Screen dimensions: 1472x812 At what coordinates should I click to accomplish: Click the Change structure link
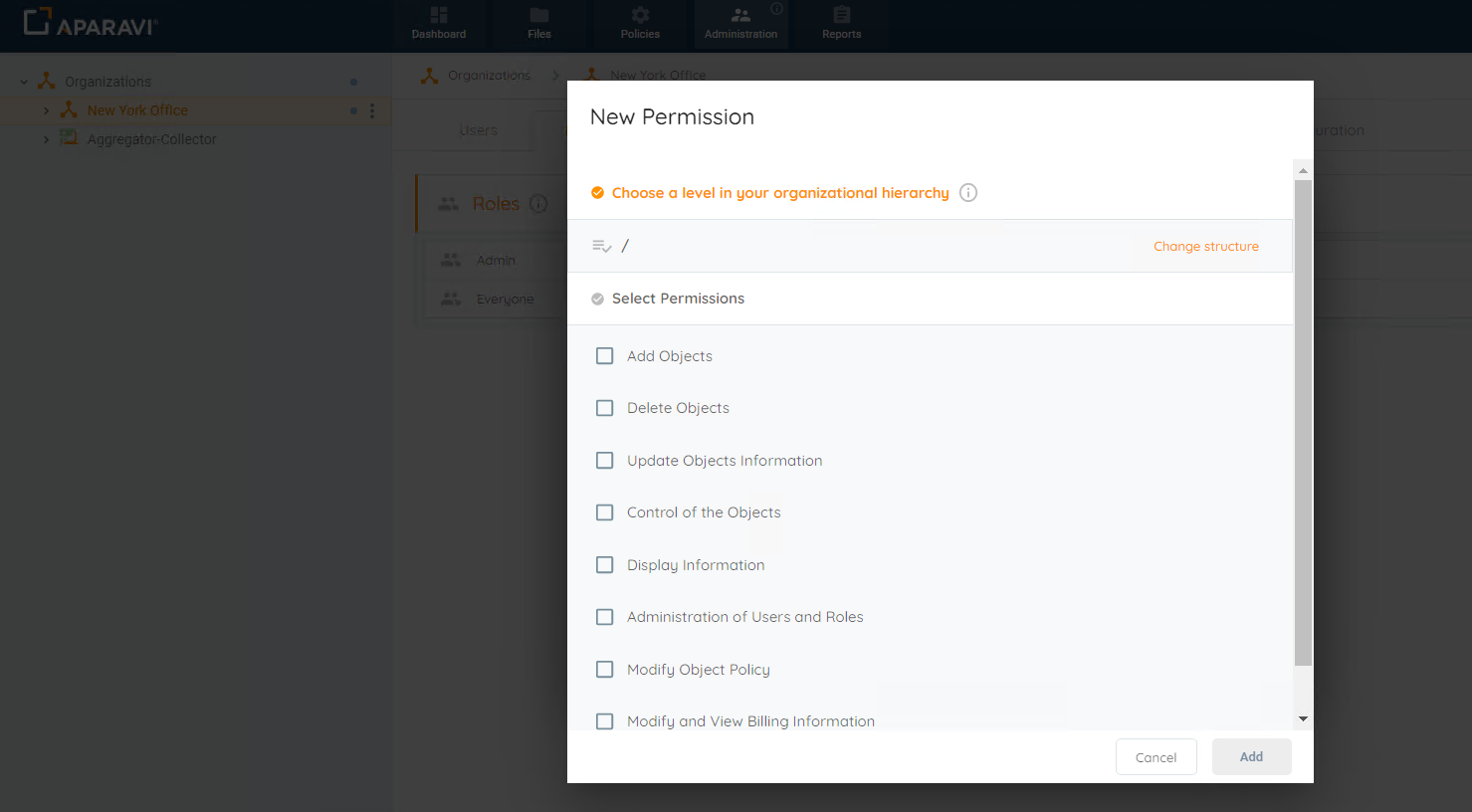1205,246
